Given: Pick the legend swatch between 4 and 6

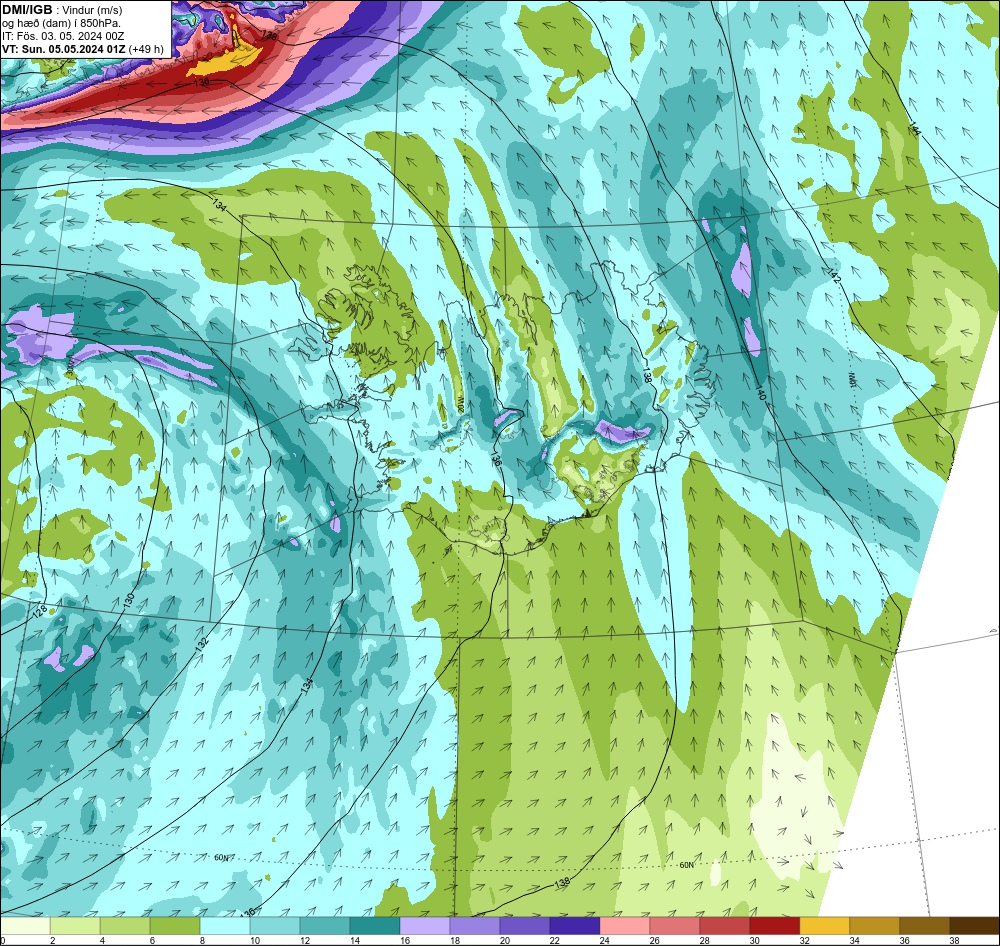Looking at the screenshot, I should (x=125, y=926).
